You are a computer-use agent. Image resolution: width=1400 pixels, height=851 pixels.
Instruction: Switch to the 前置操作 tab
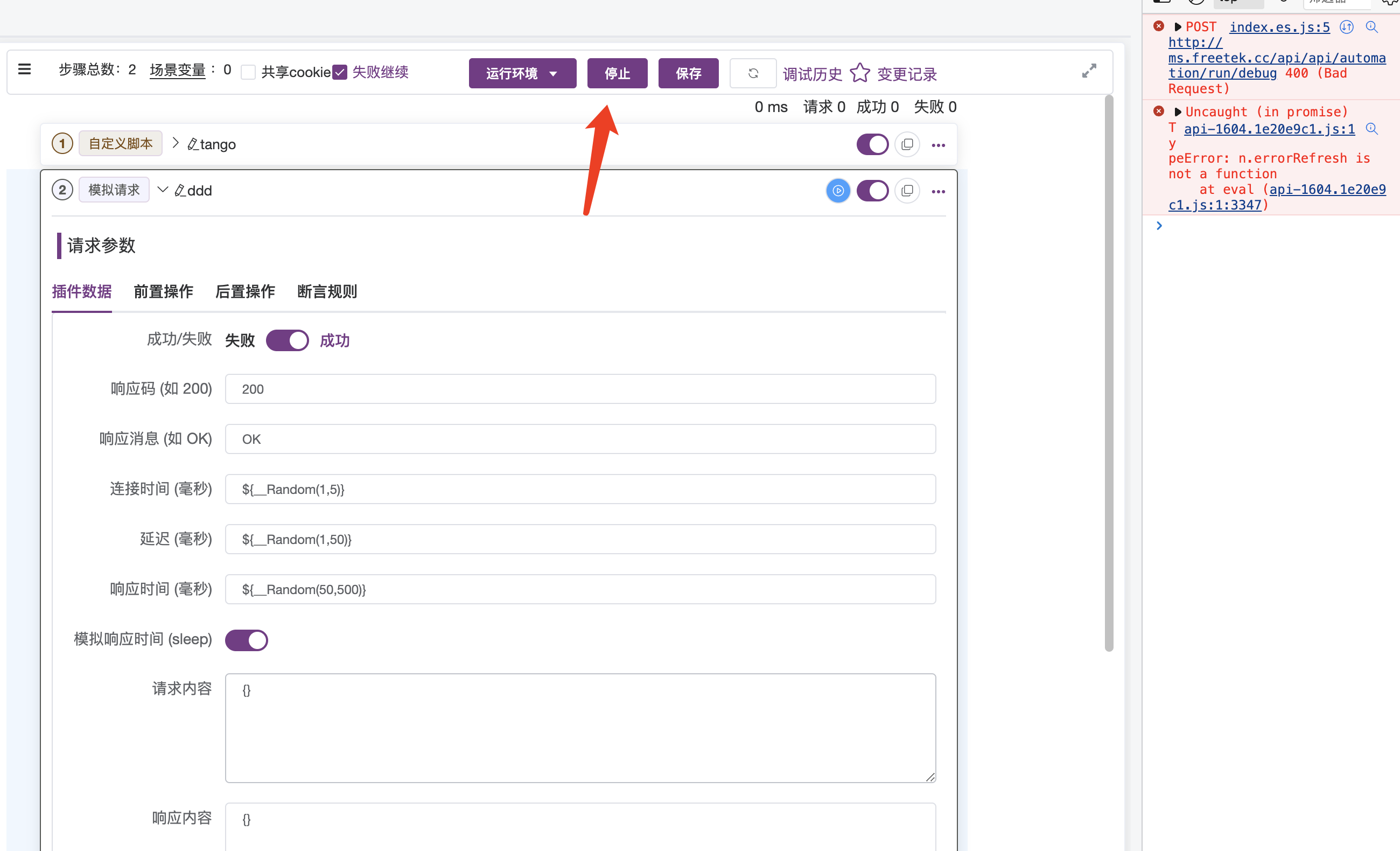(163, 291)
